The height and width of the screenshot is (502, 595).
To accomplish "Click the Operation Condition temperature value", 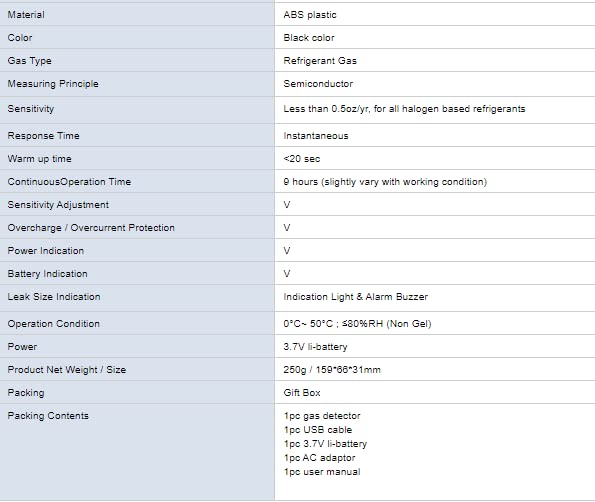I will pos(357,324).
